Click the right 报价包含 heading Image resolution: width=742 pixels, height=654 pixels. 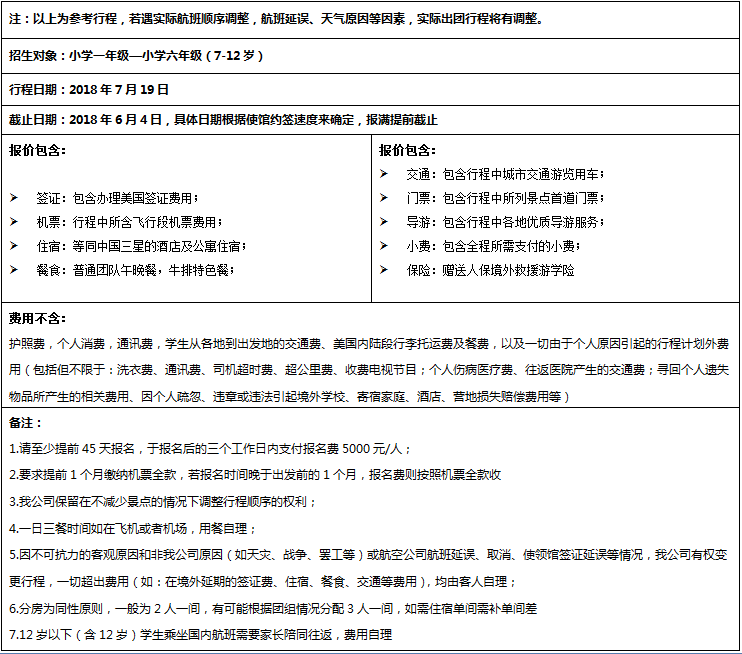click(x=407, y=150)
